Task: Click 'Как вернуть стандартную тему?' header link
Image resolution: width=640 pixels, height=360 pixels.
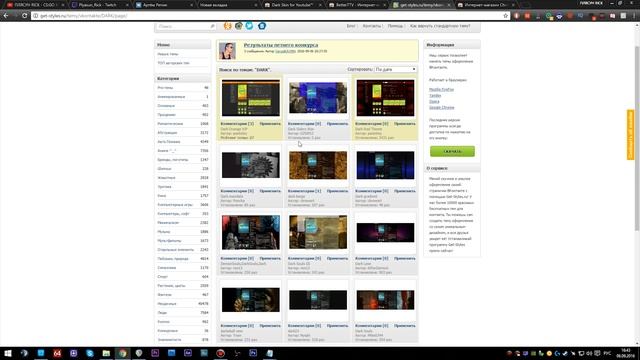Action: pyautogui.click(x=440, y=26)
